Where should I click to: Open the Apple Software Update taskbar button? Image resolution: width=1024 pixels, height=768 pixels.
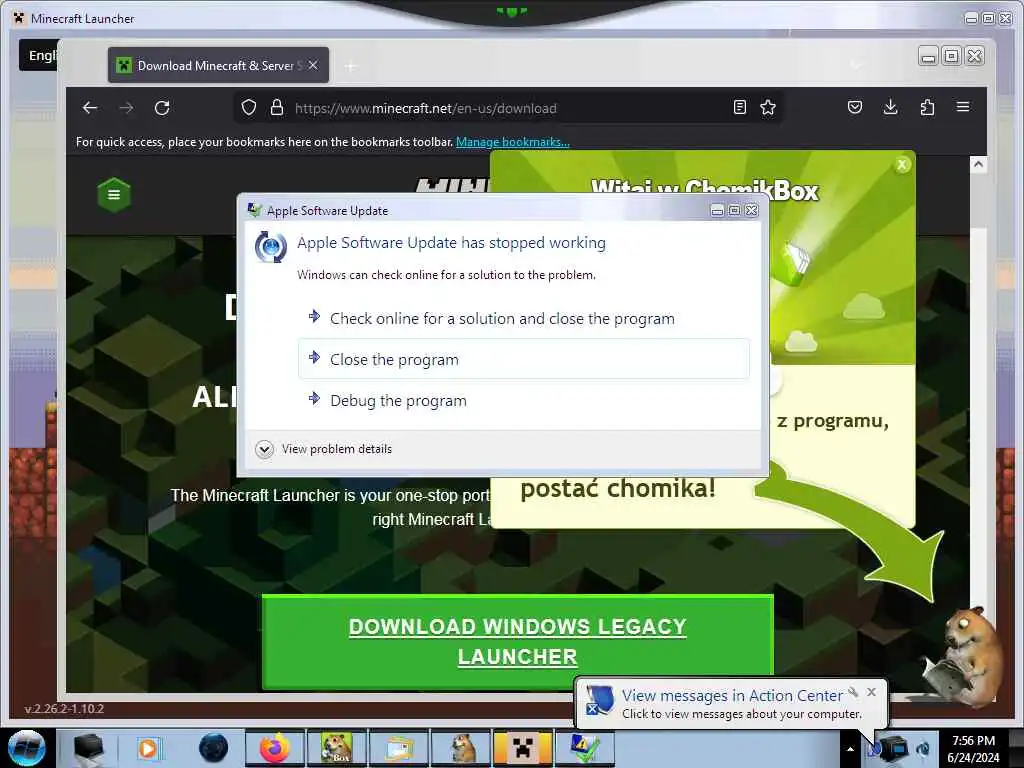tap(584, 748)
